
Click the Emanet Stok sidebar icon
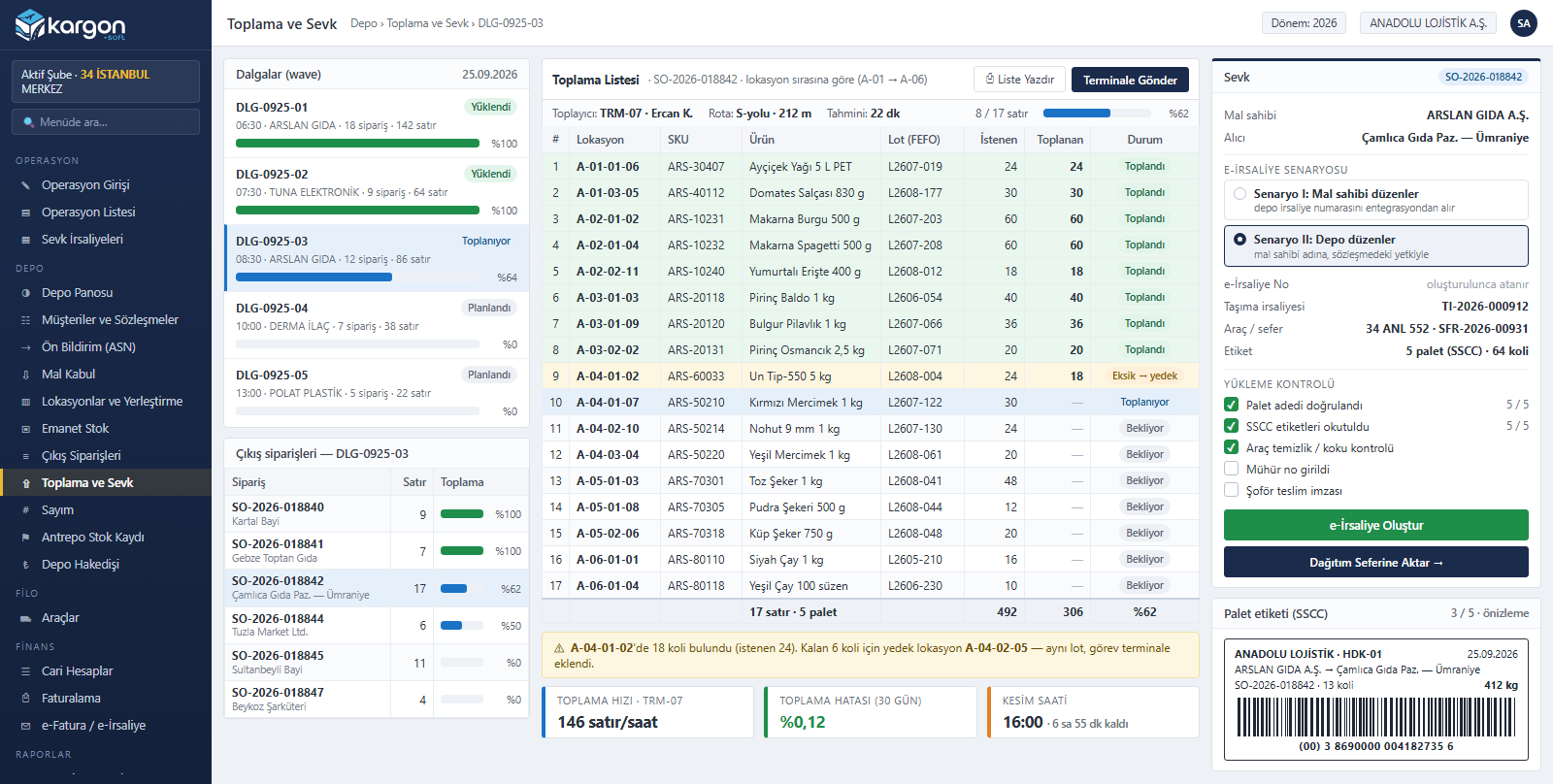tap(25, 429)
